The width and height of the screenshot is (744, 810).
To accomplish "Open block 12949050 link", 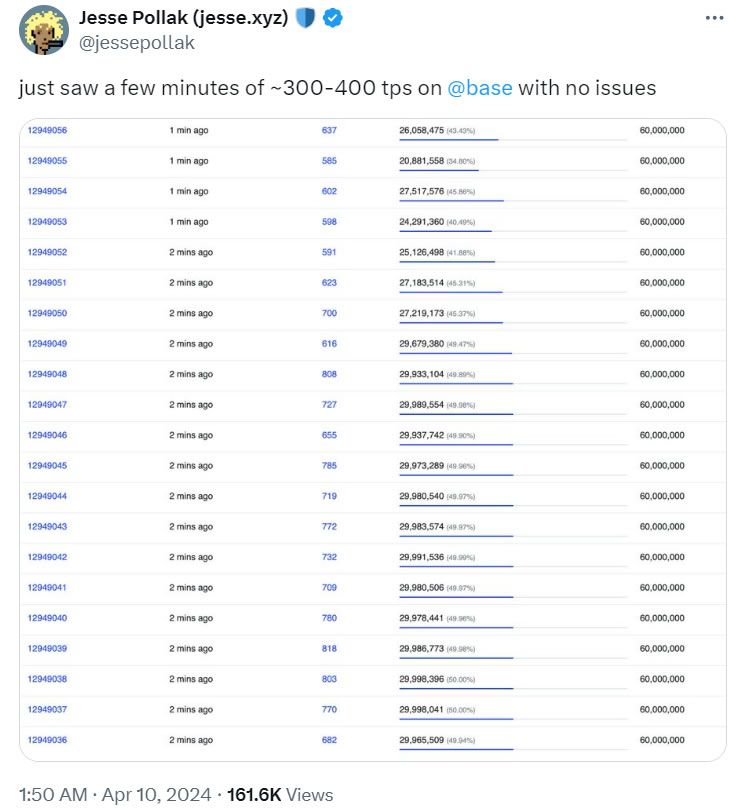I will point(47,313).
